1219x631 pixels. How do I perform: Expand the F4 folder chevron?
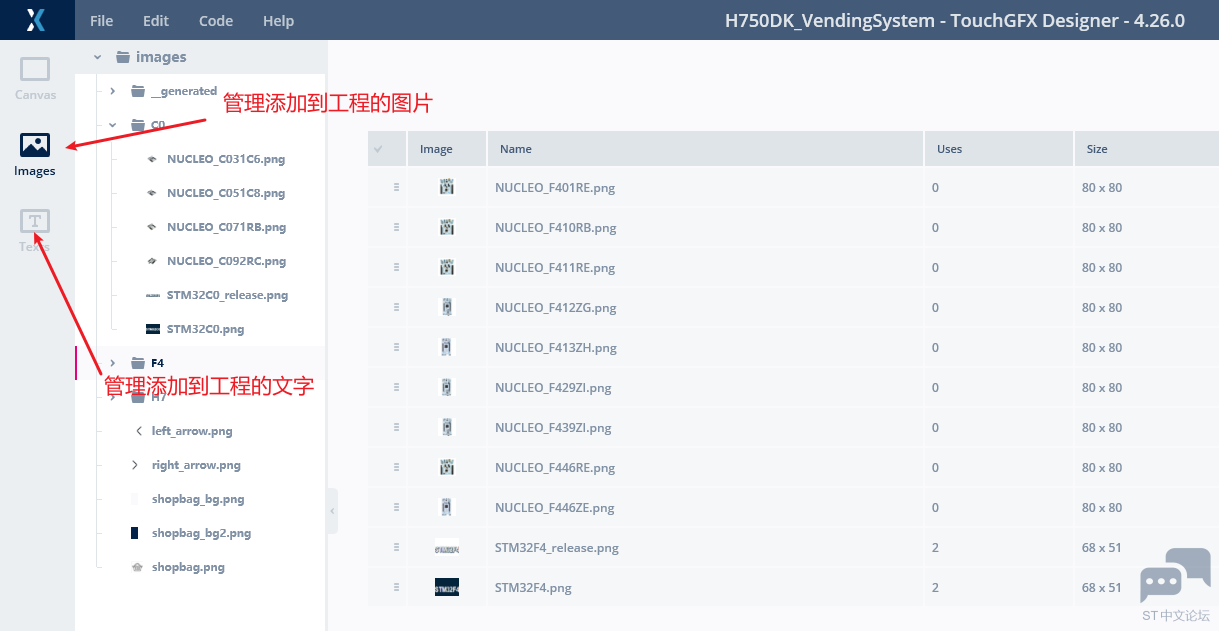tap(113, 363)
